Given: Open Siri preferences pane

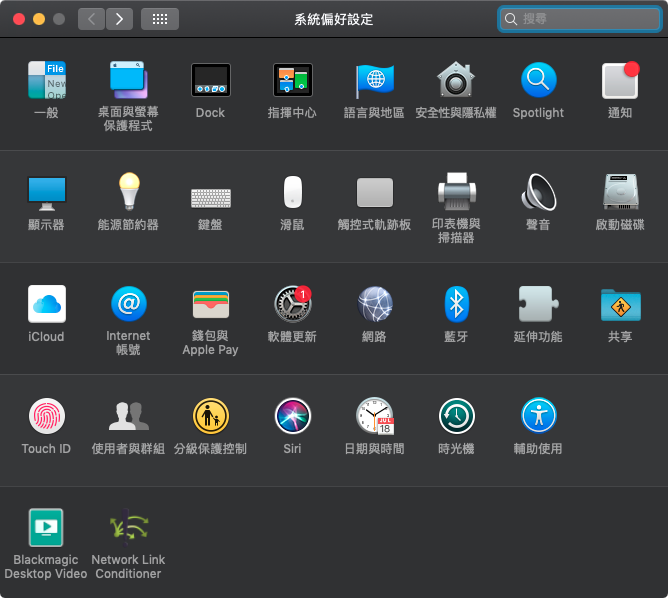Looking at the screenshot, I should coord(292,416).
